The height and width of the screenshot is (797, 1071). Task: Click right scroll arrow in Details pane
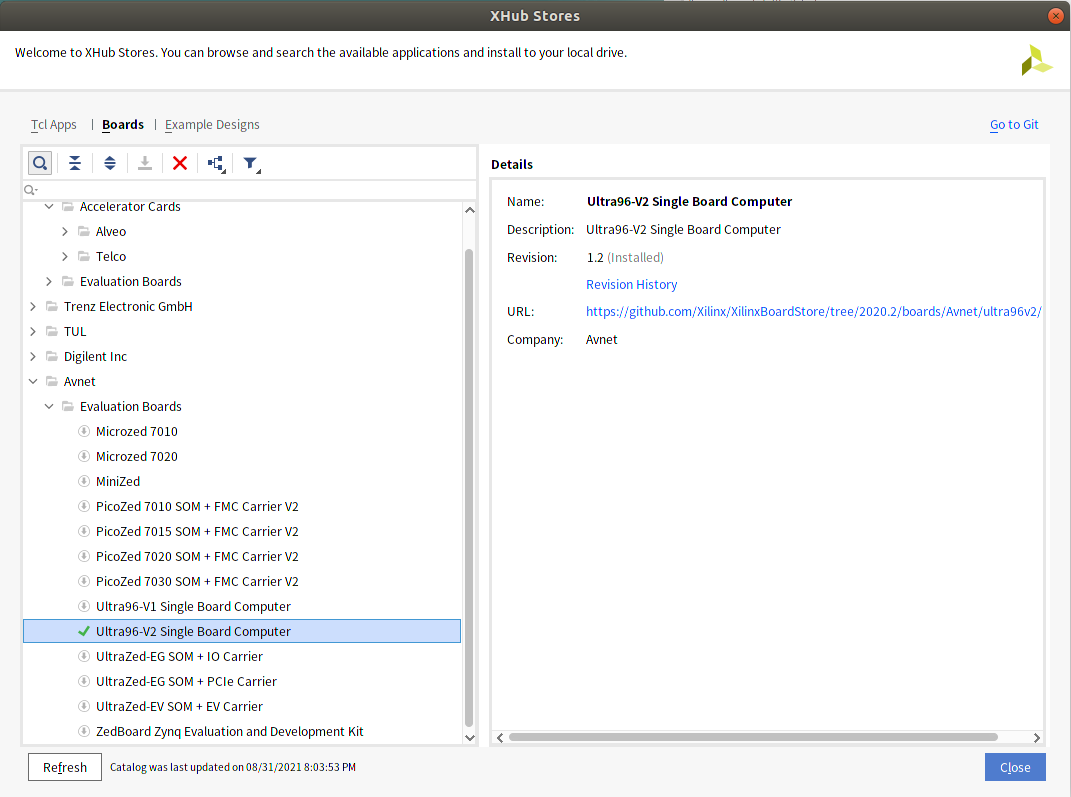coord(1036,738)
